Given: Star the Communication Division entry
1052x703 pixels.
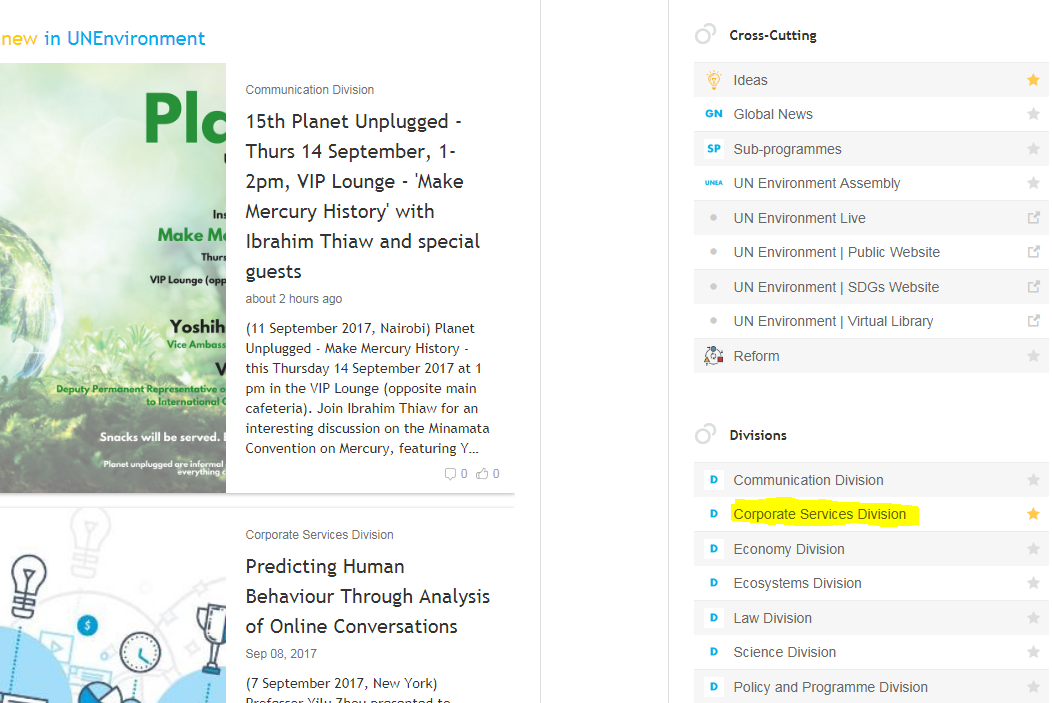Looking at the screenshot, I should tap(1033, 480).
